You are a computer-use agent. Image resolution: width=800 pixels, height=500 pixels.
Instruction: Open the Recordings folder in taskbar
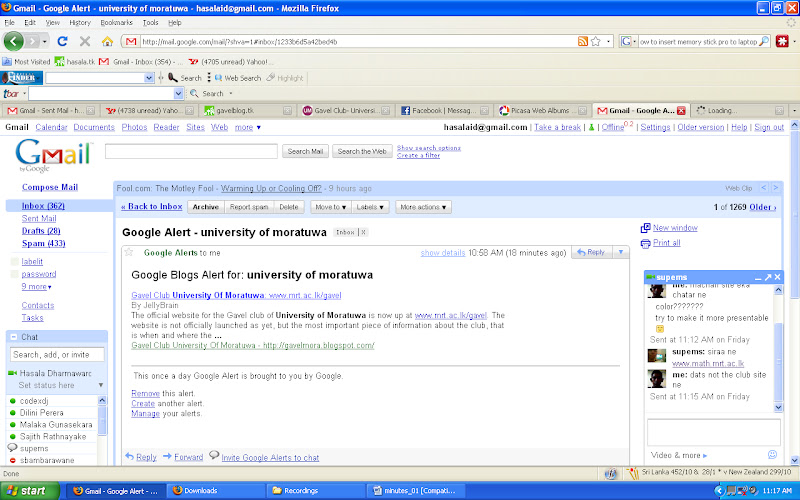click(x=316, y=491)
